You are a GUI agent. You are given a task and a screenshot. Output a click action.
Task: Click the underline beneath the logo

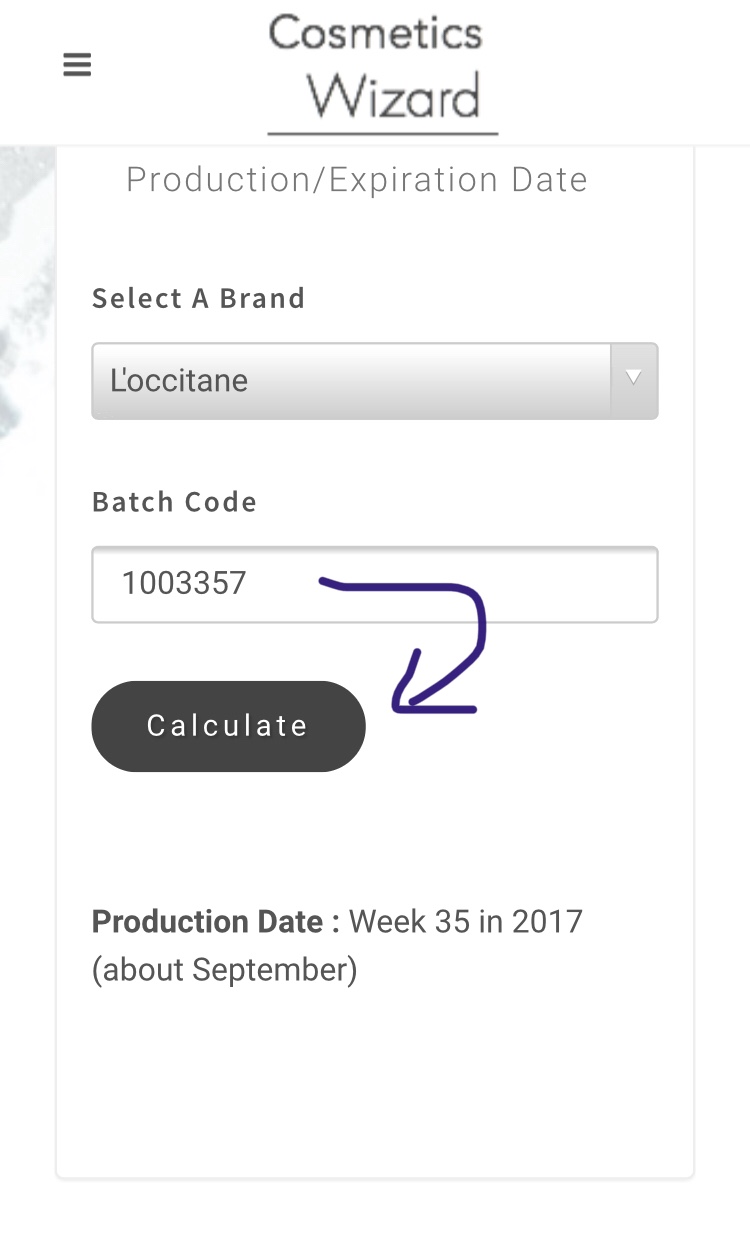pyautogui.click(x=383, y=132)
